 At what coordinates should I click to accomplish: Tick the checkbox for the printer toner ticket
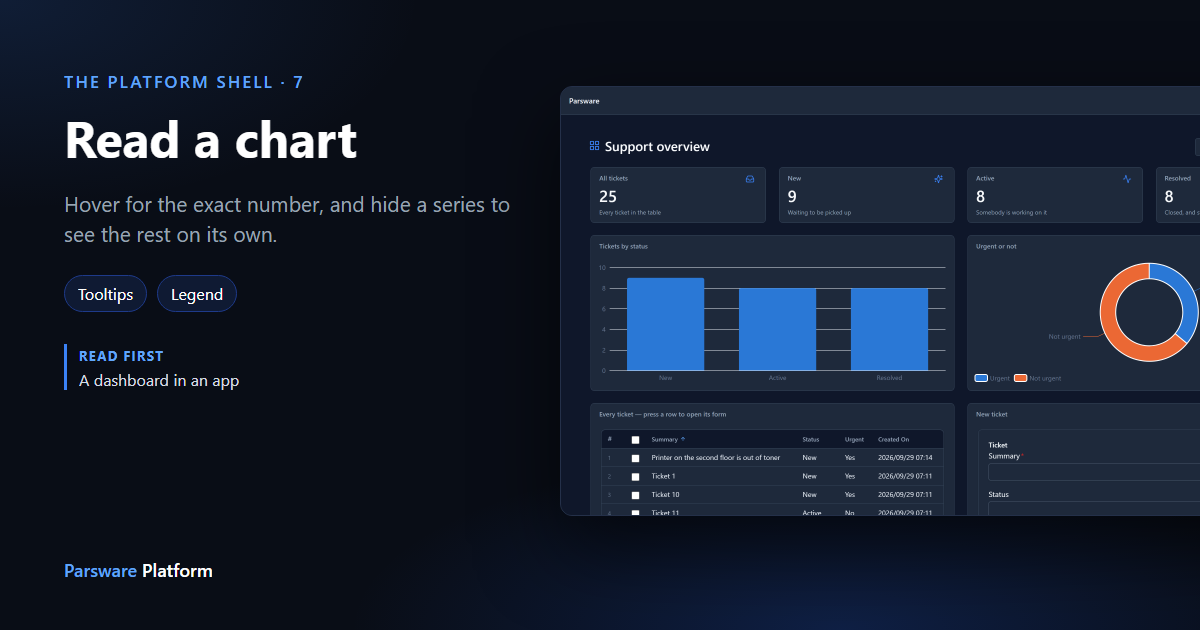coord(635,458)
